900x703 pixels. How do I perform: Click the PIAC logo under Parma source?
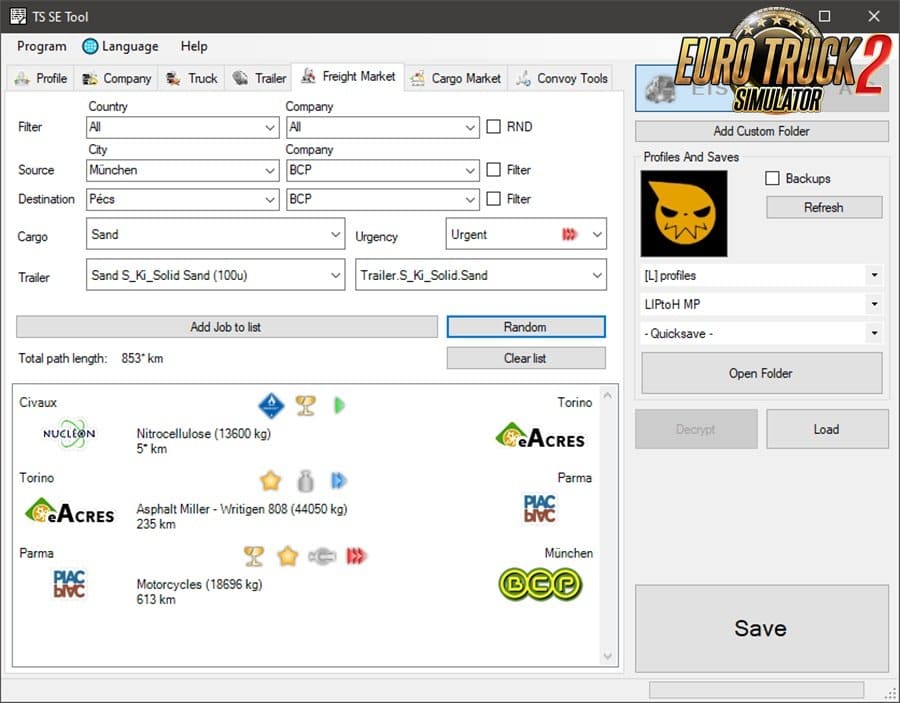(x=69, y=584)
